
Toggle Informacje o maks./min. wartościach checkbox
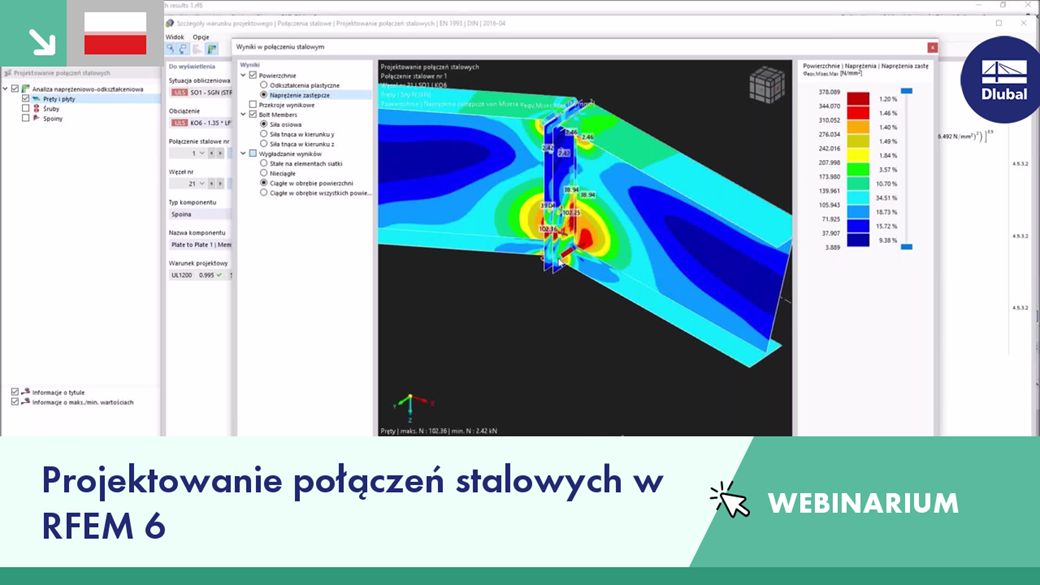15,402
